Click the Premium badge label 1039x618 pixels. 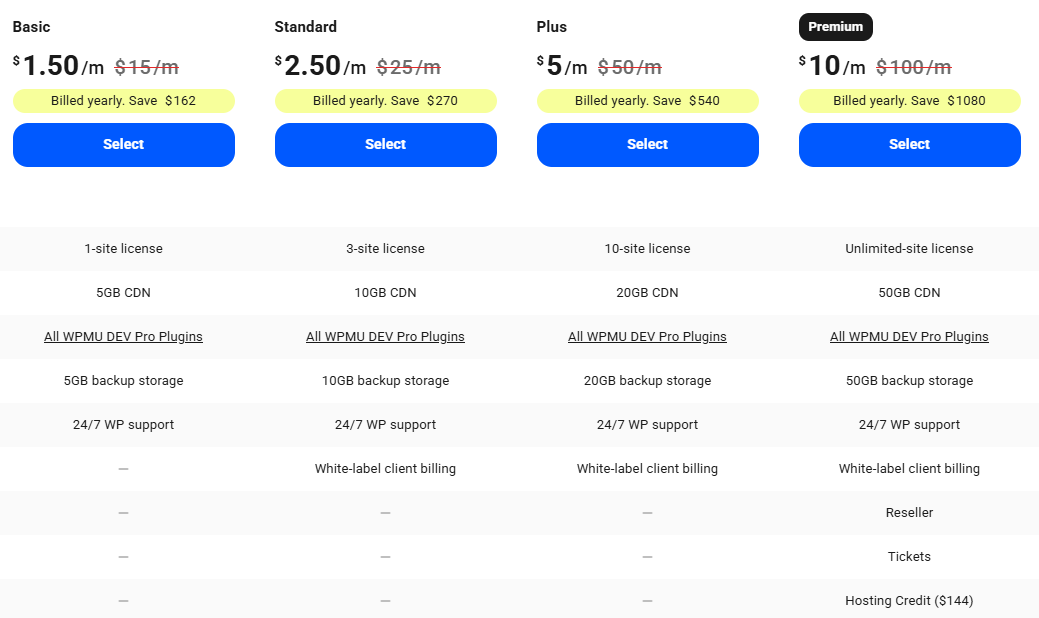[x=835, y=27]
